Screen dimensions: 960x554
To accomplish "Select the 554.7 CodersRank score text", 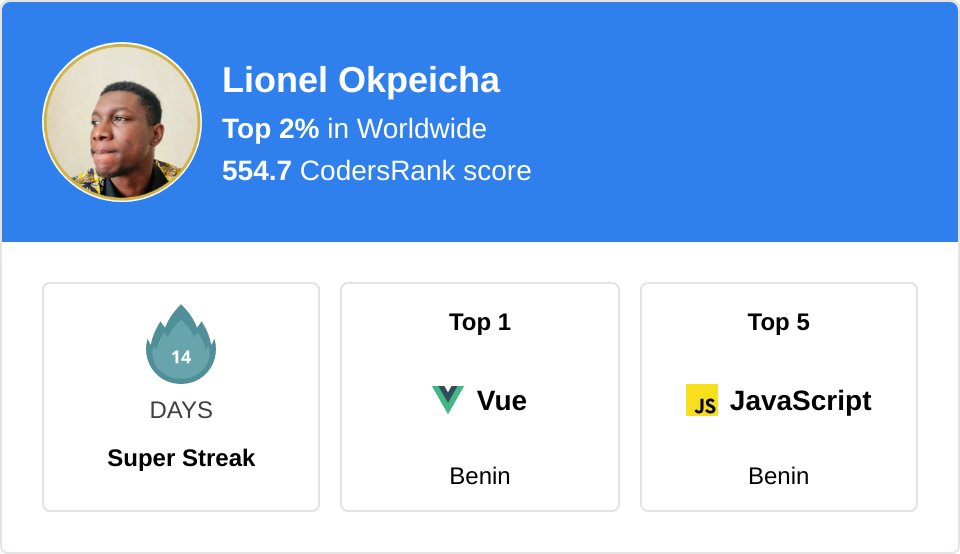I will pos(377,171).
